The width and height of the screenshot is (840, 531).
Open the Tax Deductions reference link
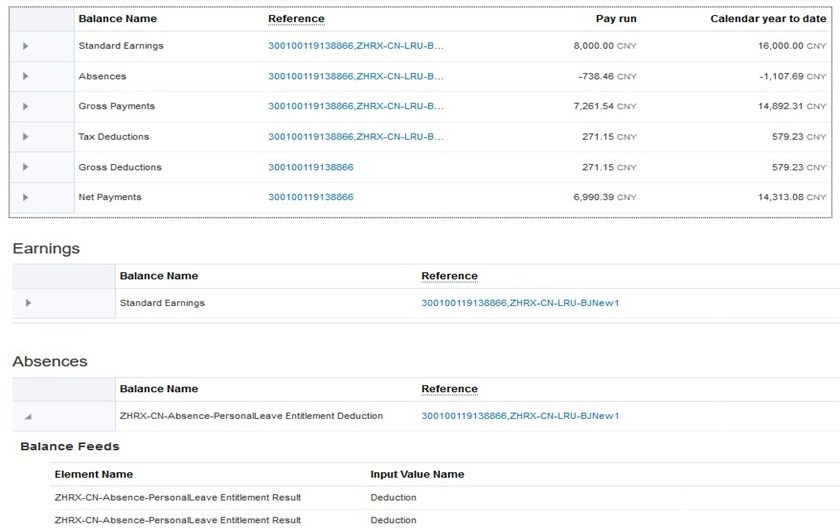[x=355, y=137]
